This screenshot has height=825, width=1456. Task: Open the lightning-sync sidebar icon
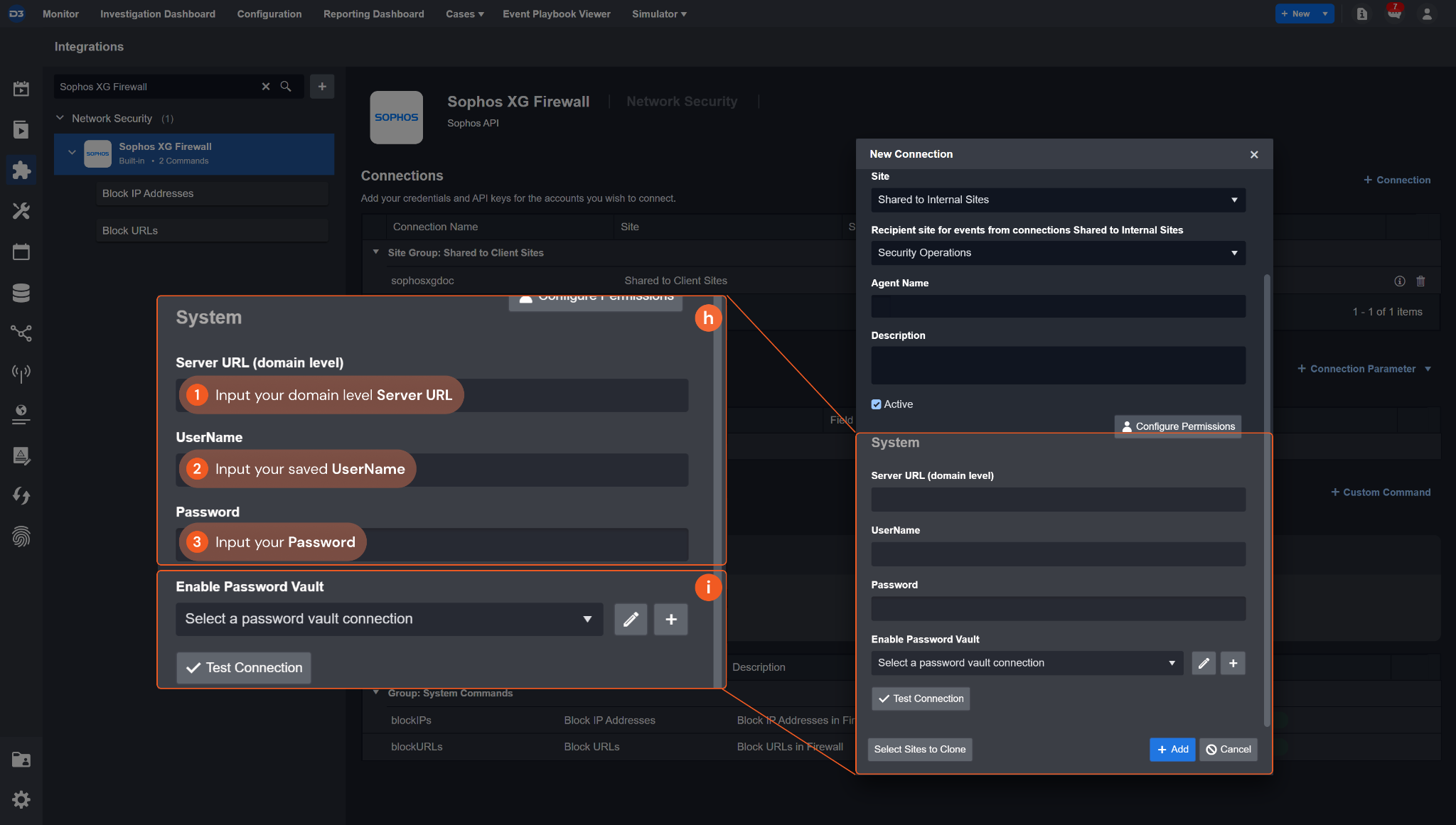coord(21,496)
